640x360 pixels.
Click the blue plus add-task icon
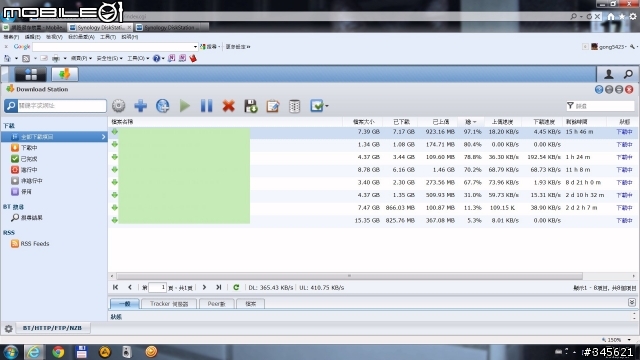point(140,106)
